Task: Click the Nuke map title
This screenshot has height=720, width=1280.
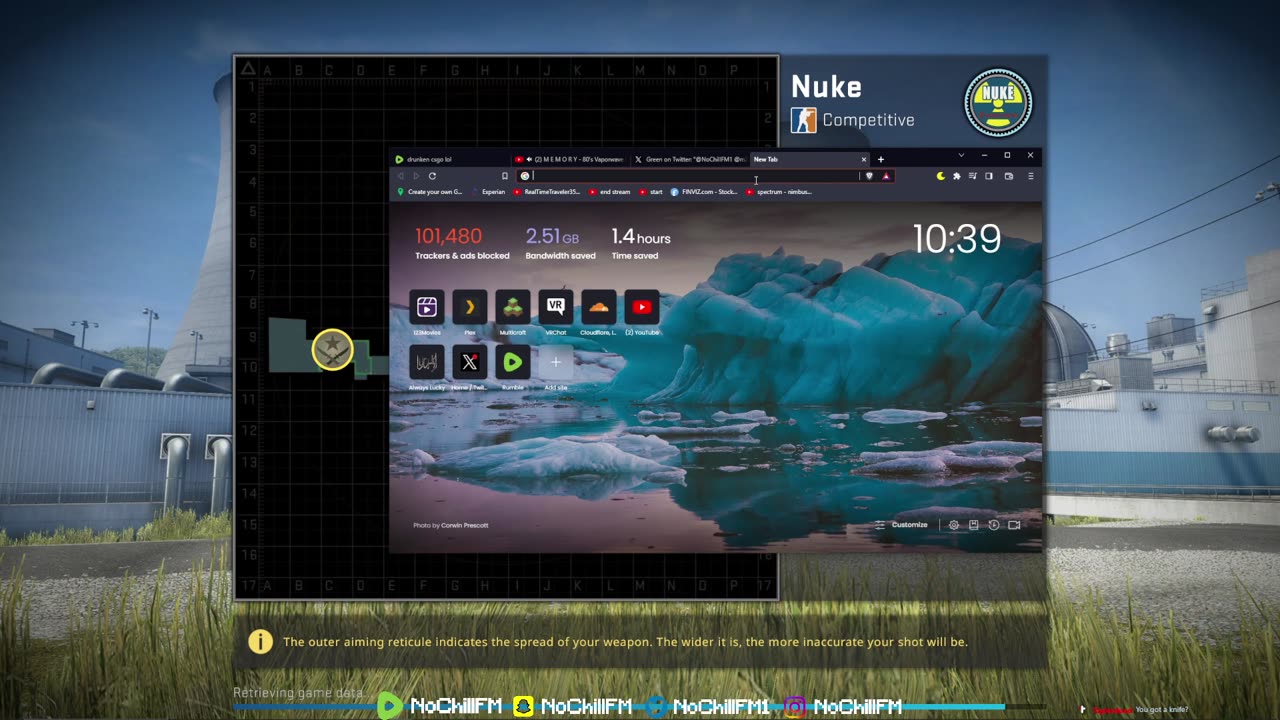Action: pyautogui.click(x=826, y=87)
